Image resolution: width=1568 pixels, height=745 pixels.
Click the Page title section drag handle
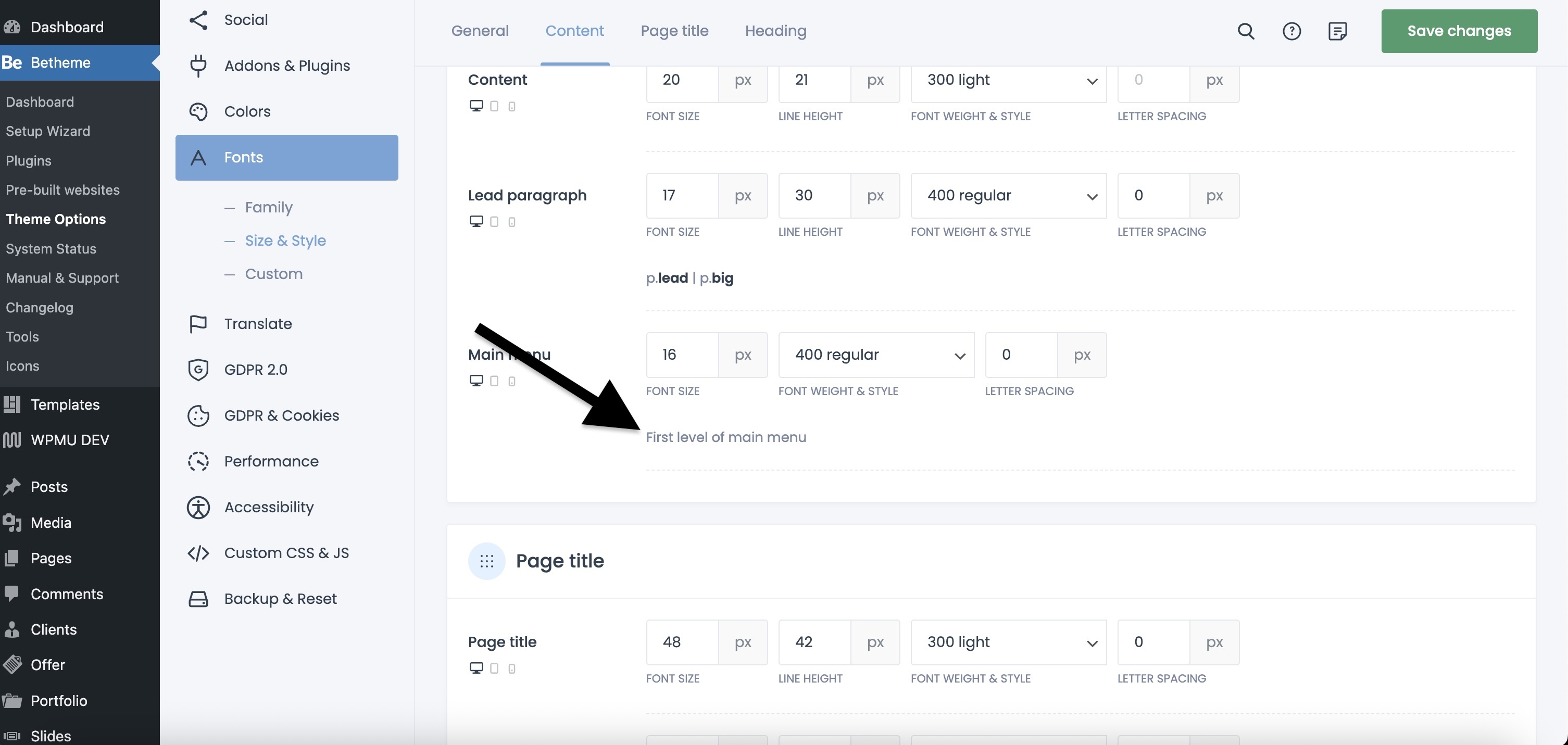(486, 561)
